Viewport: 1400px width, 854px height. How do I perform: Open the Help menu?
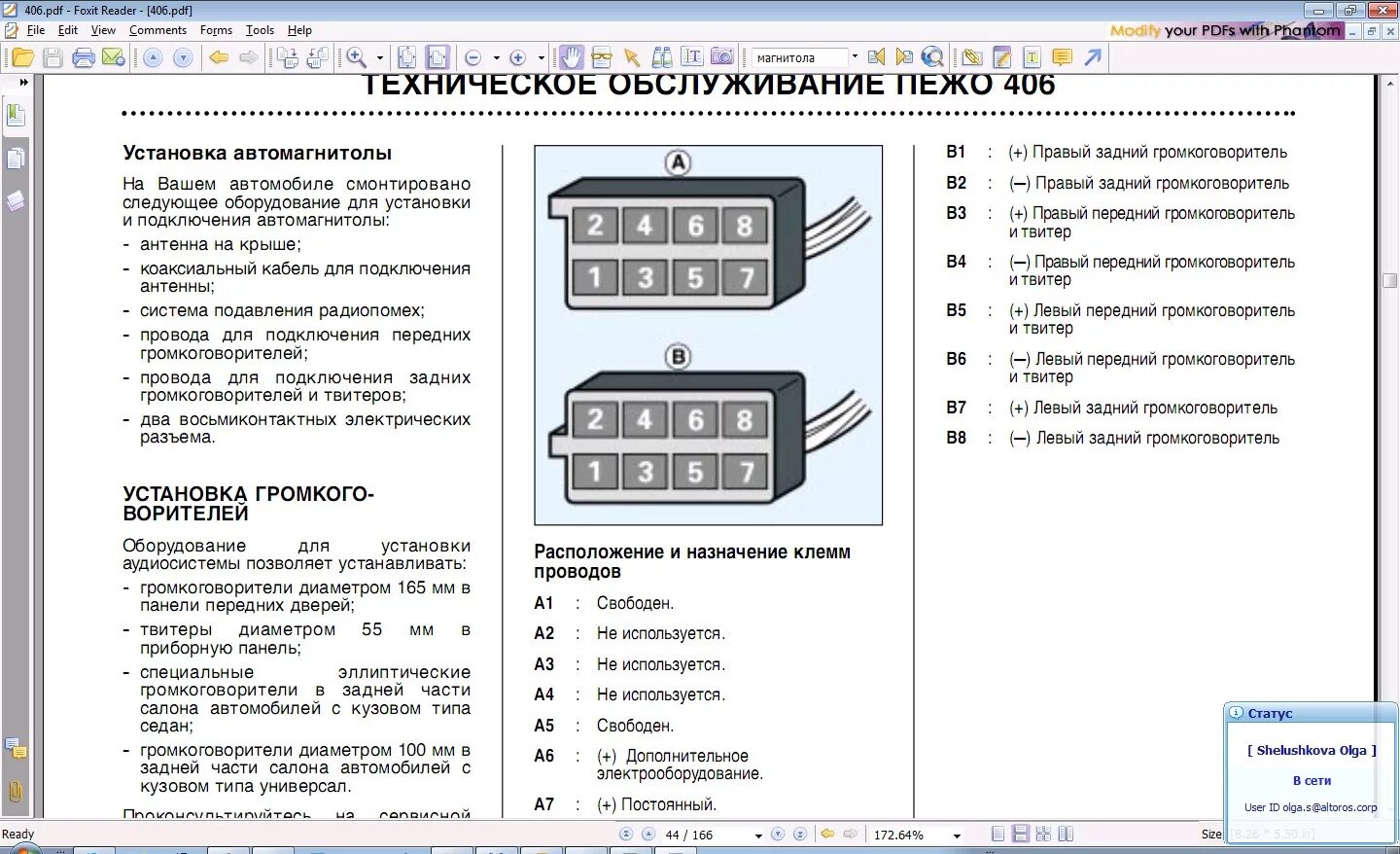tap(299, 30)
